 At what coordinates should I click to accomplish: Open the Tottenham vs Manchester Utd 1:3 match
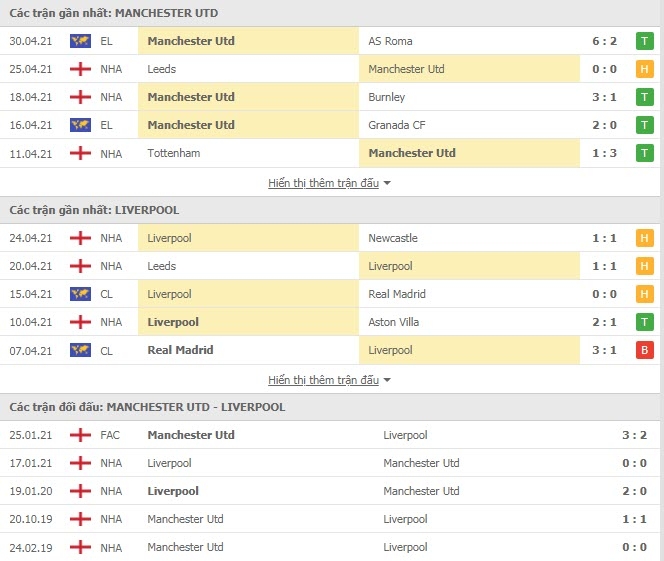330,153
